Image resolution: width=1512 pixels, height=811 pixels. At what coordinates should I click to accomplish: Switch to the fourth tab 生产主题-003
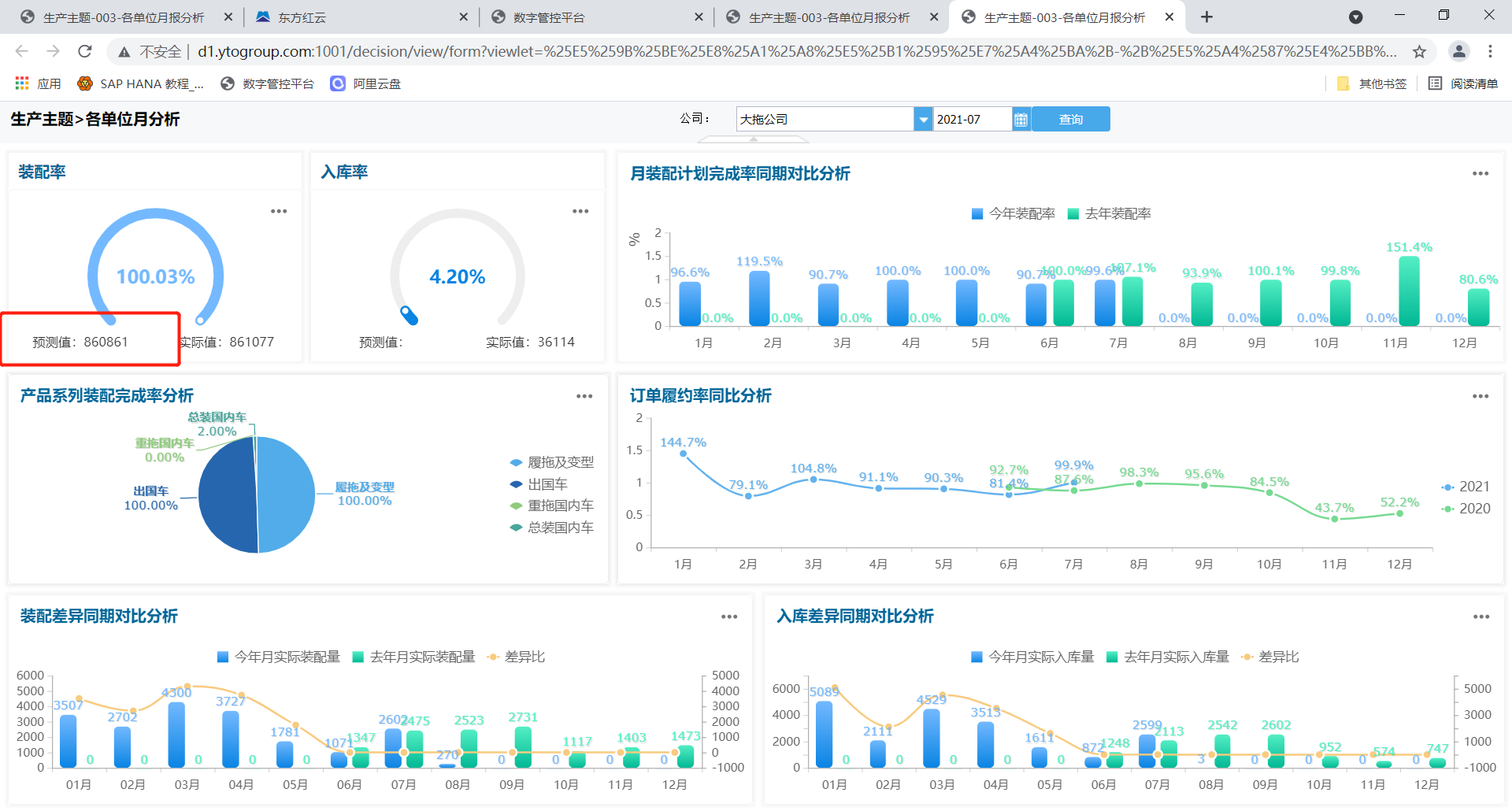(832, 17)
